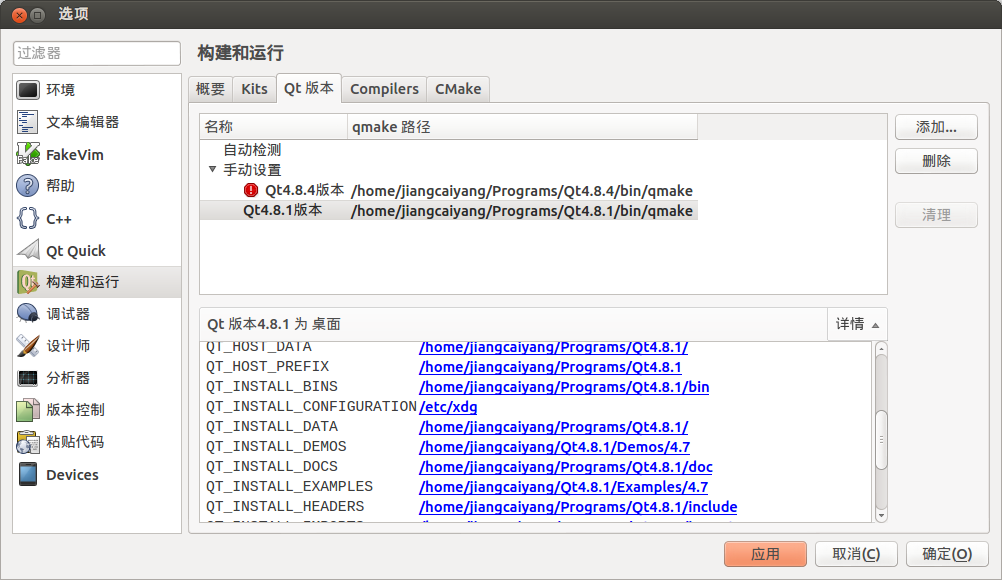Click the 构建和运行 category icon
The image size is (1002, 580).
click(28, 282)
